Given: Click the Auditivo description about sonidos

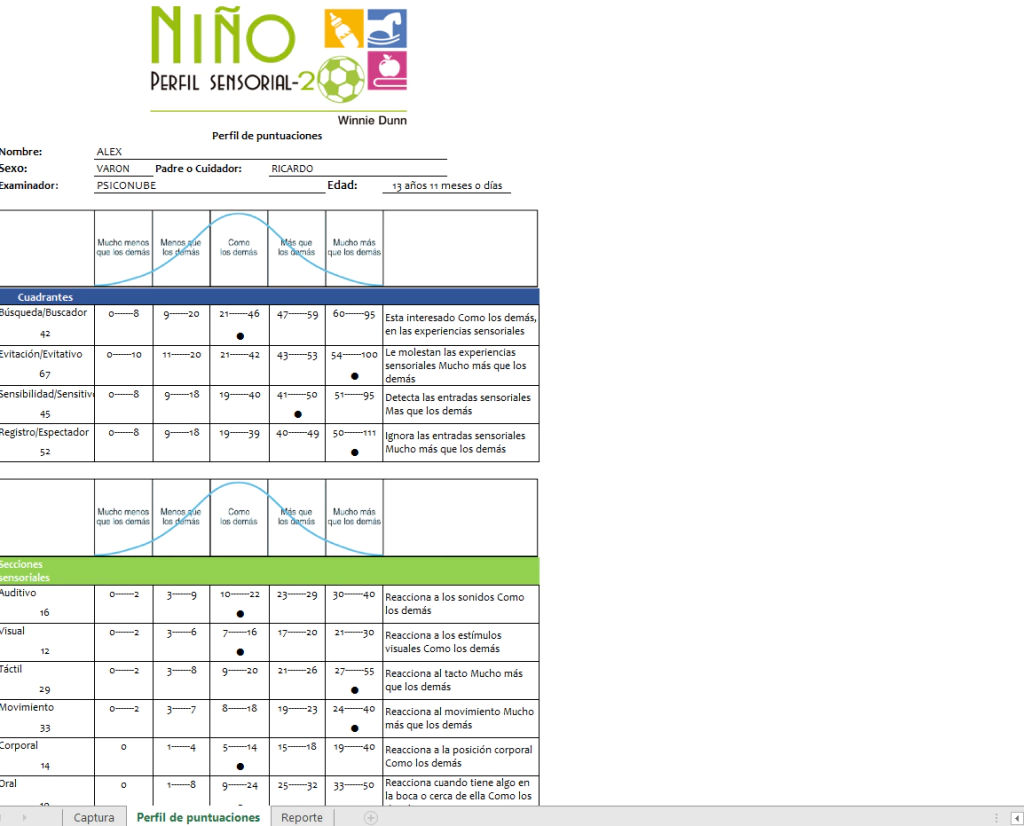Looking at the screenshot, I should click(x=460, y=604).
